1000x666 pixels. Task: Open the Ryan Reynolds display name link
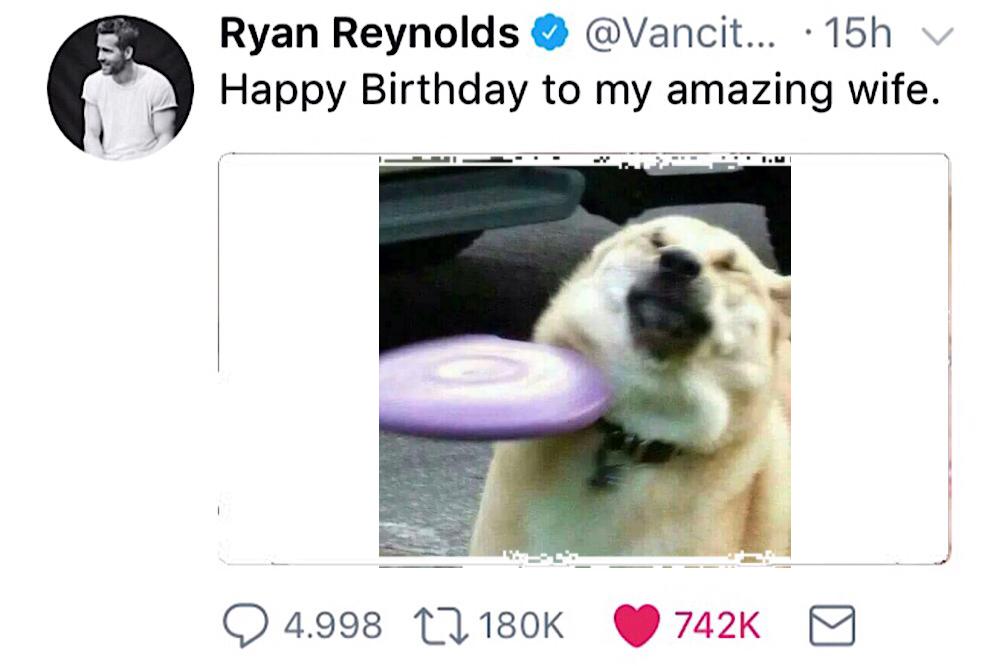[369, 33]
